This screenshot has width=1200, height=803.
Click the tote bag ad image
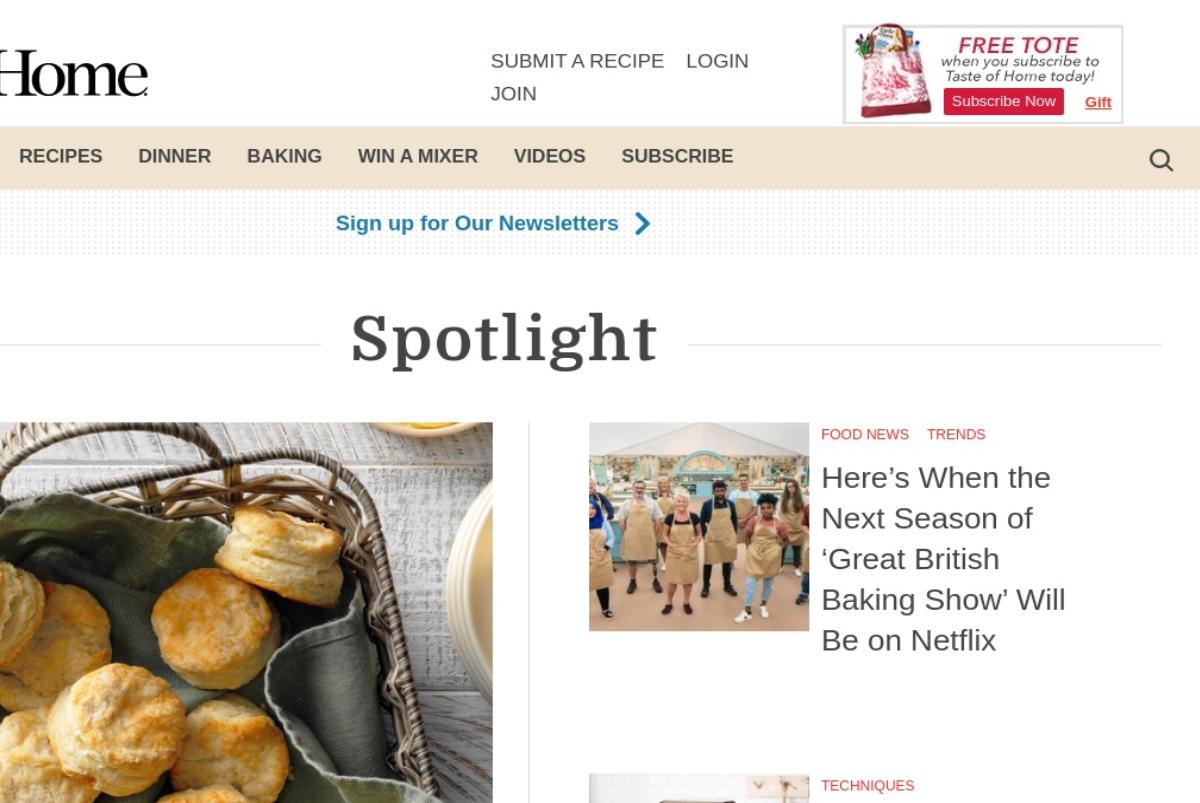(x=893, y=71)
